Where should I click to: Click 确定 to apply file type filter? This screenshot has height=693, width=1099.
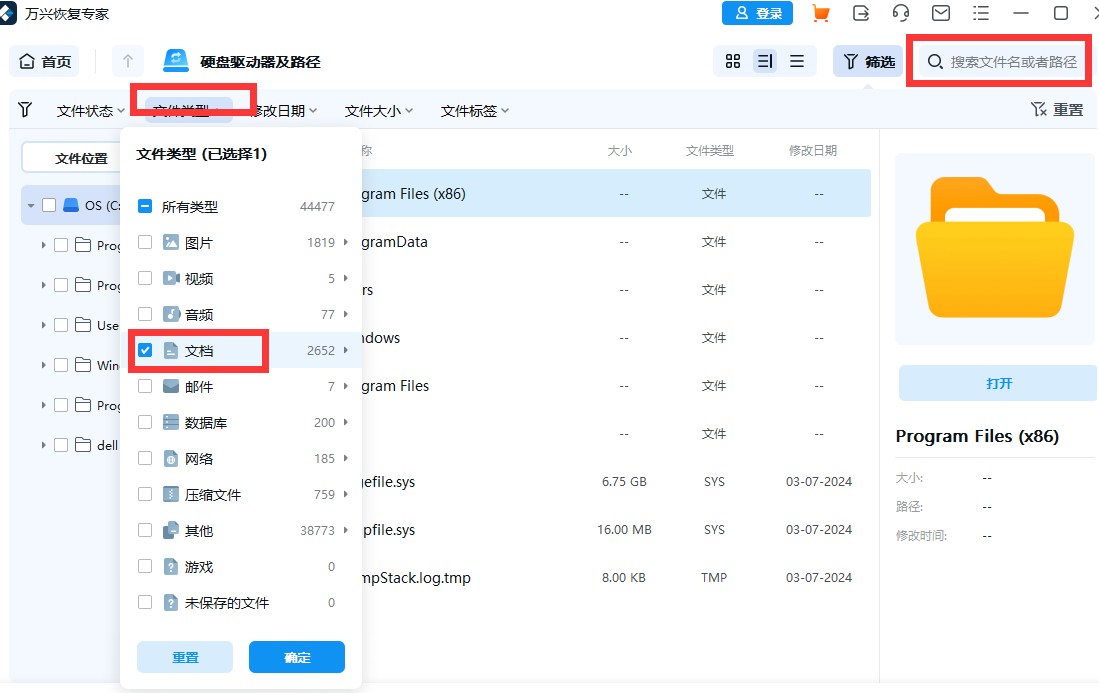click(296, 657)
